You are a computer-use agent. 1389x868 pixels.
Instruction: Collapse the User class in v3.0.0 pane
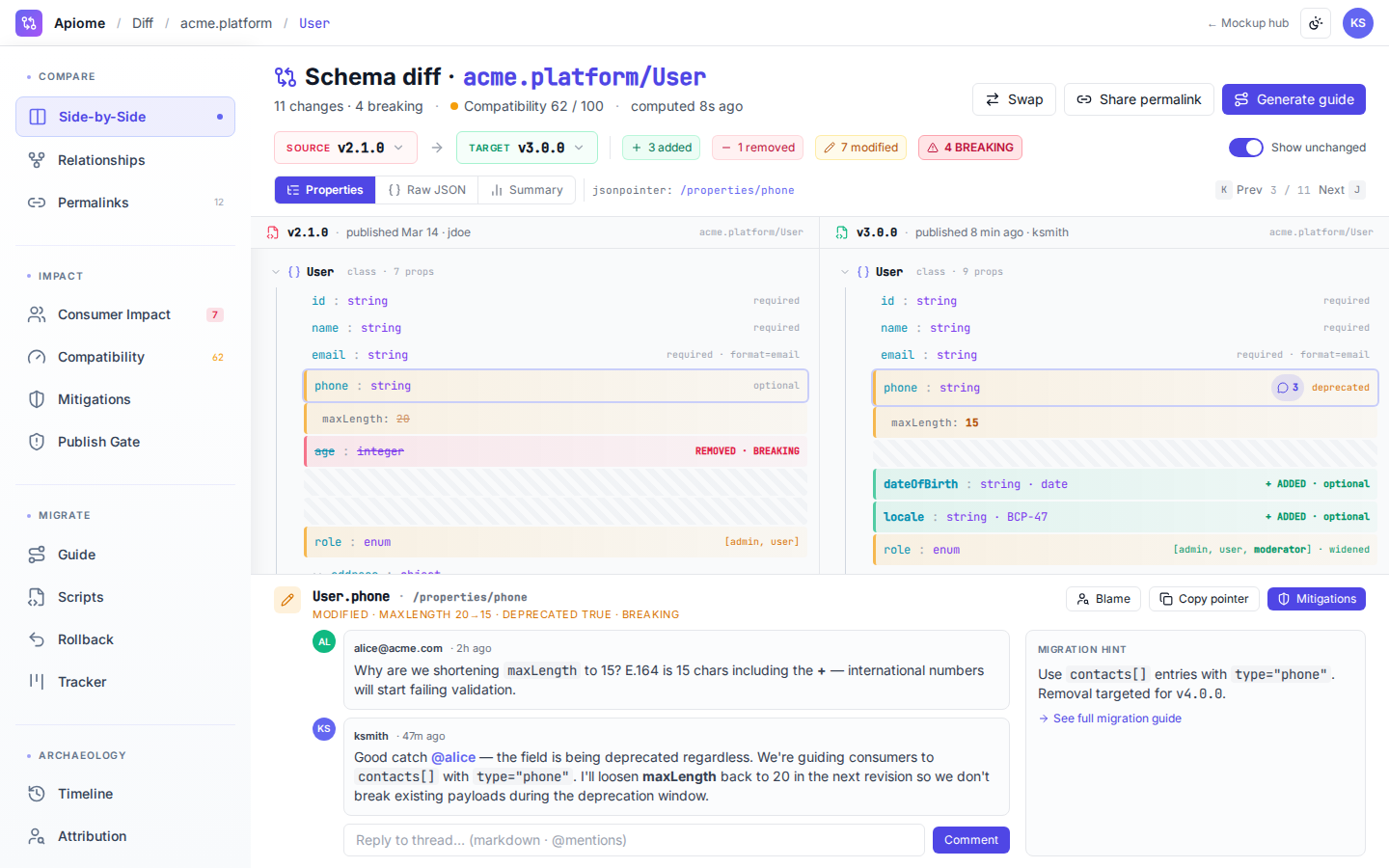845,272
